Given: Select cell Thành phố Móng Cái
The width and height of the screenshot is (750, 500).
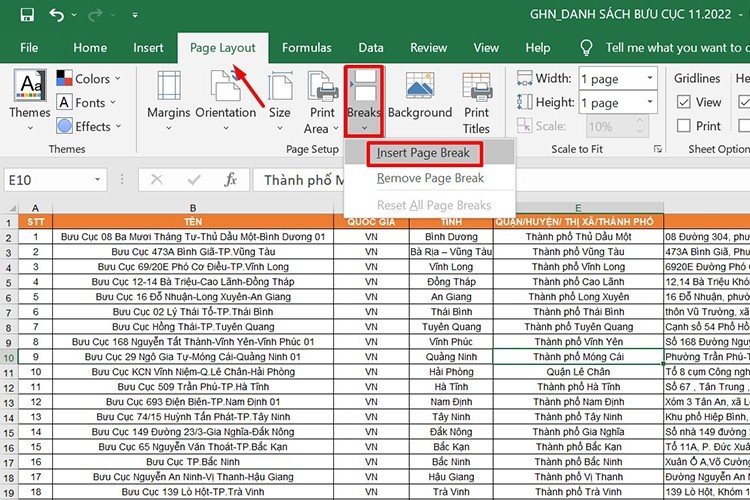Looking at the screenshot, I should [x=578, y=357].
